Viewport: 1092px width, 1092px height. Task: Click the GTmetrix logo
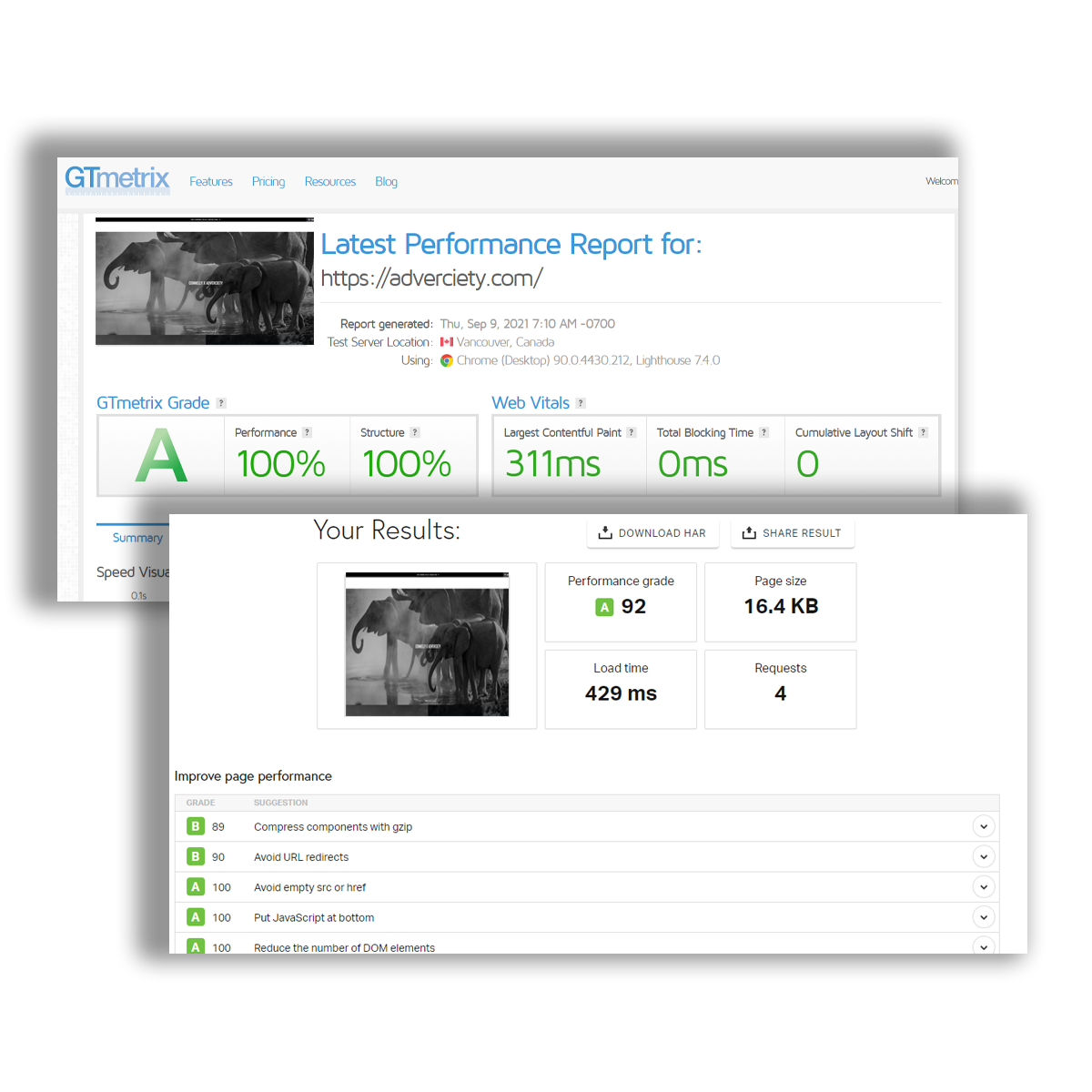point(116,179)
